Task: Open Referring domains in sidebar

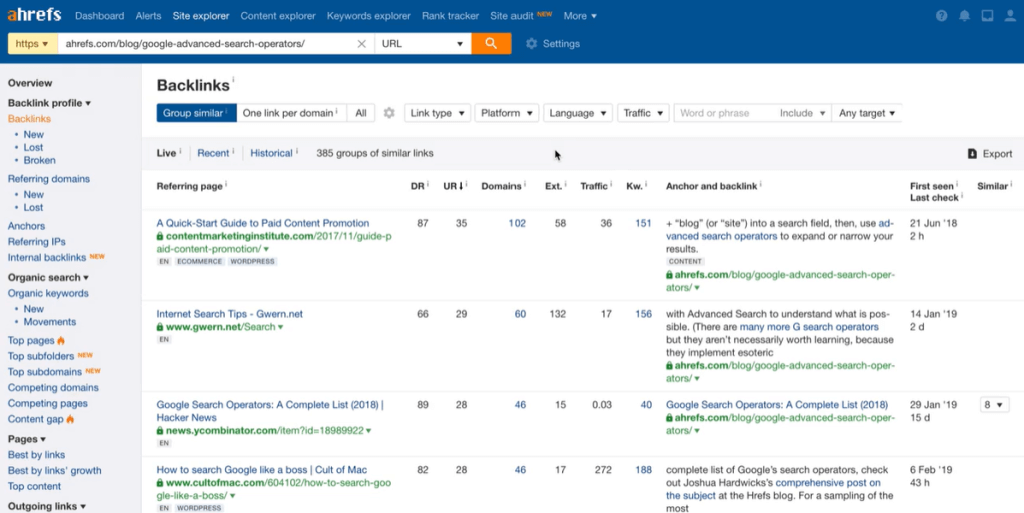Action: (x=49, y=178)
